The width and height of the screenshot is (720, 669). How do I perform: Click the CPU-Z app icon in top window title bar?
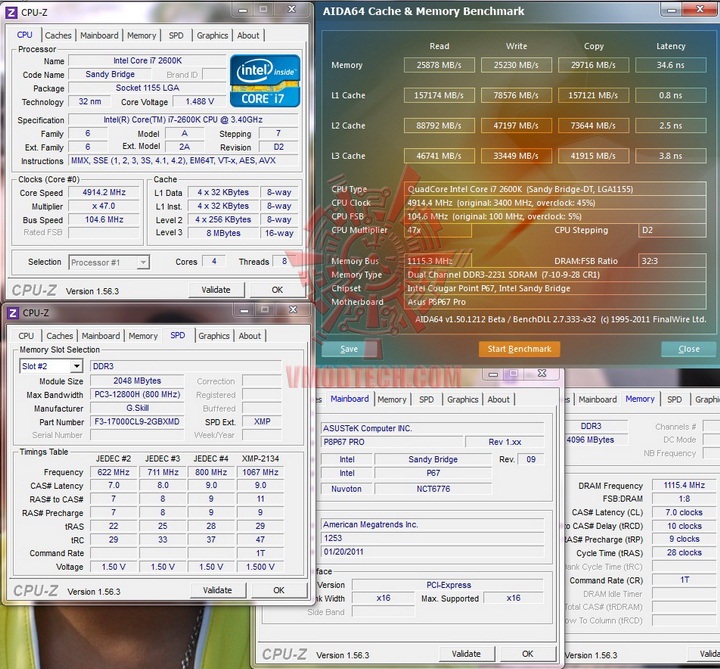(11, 12)
